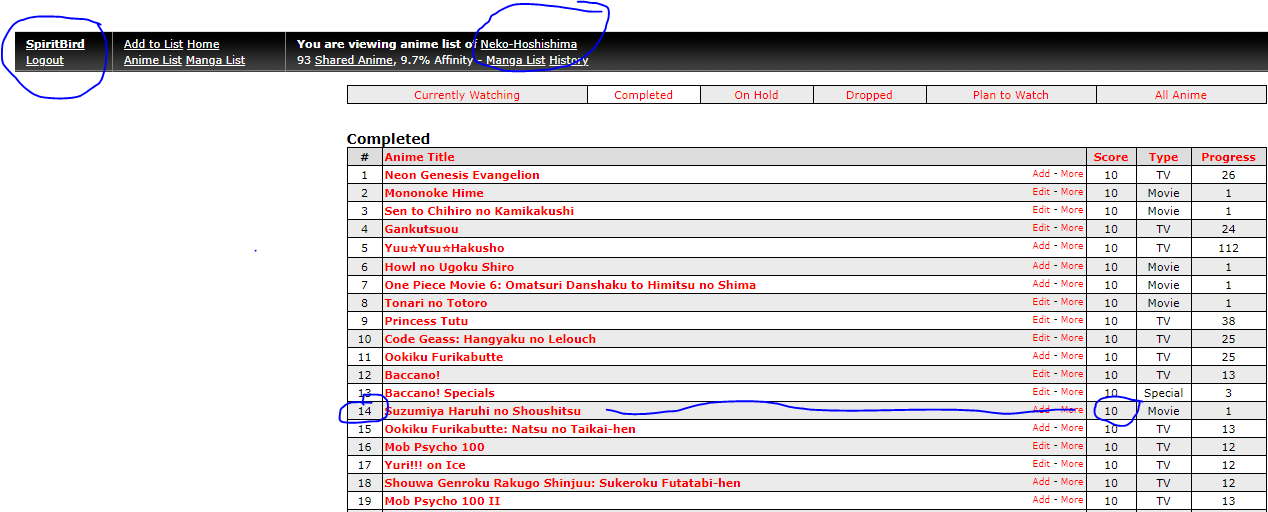
Task: Open the On Hold tab
Action: pyautogui.click(x=756, y=95)
